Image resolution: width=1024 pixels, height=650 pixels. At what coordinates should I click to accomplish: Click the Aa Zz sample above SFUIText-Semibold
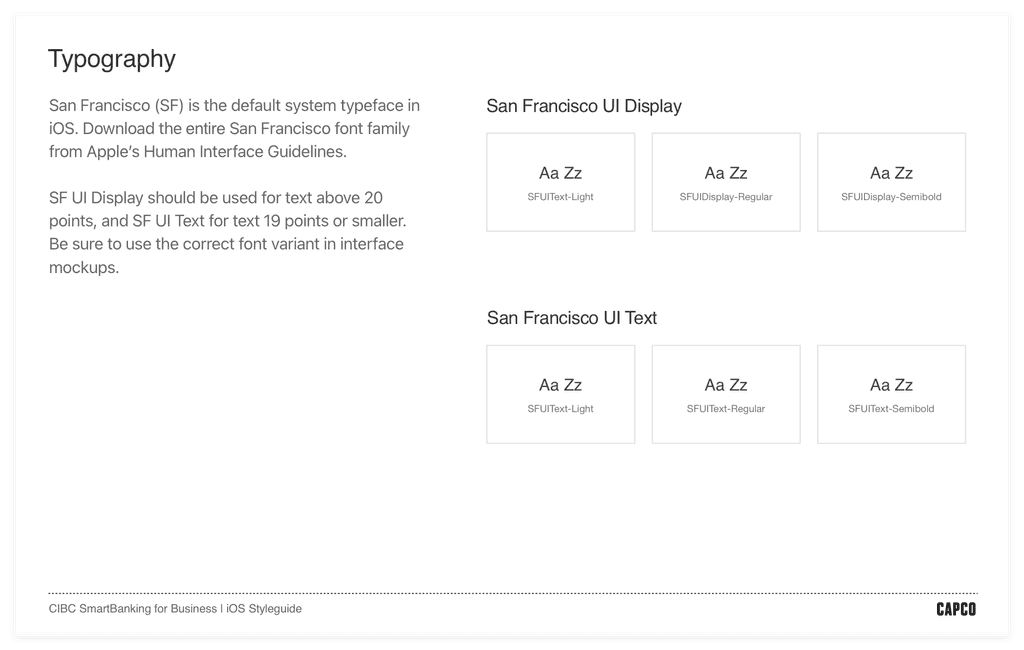coord(891,385)
